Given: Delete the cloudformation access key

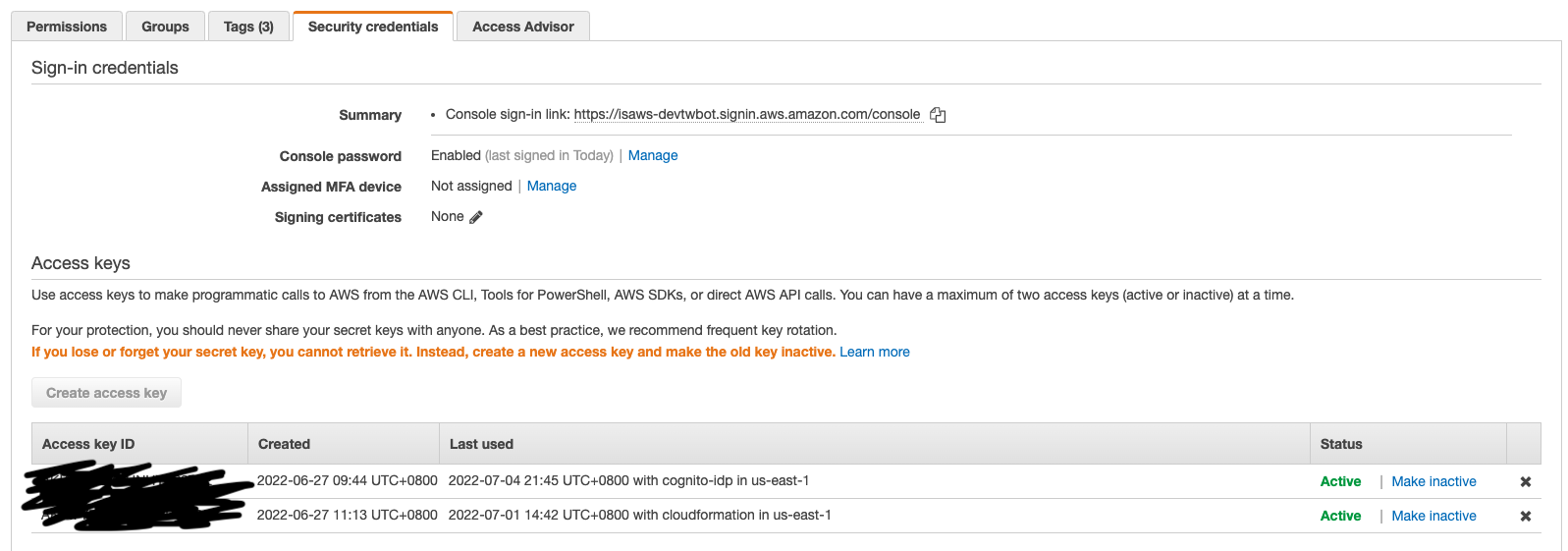Looking at the screenshot, I should (x=1526, y=516).
